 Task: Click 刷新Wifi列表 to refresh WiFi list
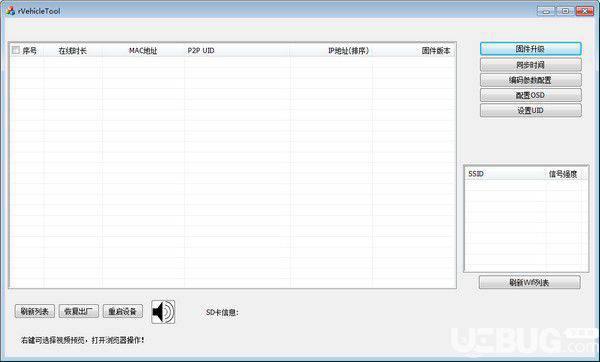[529, 282]
